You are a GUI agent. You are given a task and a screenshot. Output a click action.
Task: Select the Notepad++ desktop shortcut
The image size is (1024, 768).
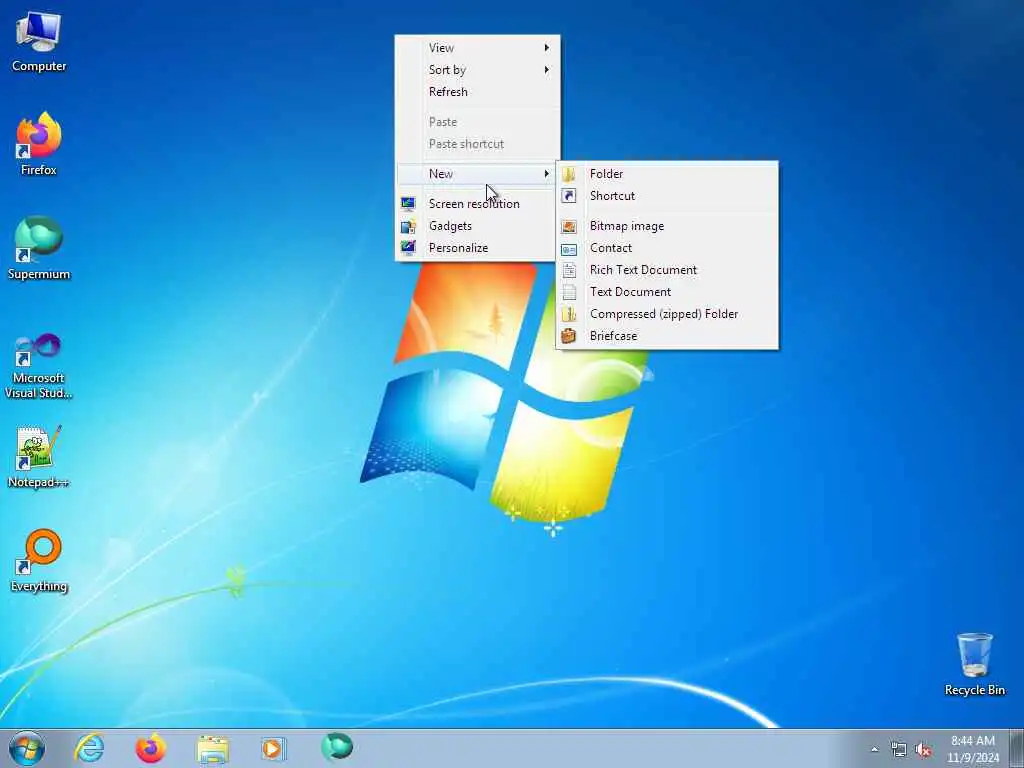39,456
